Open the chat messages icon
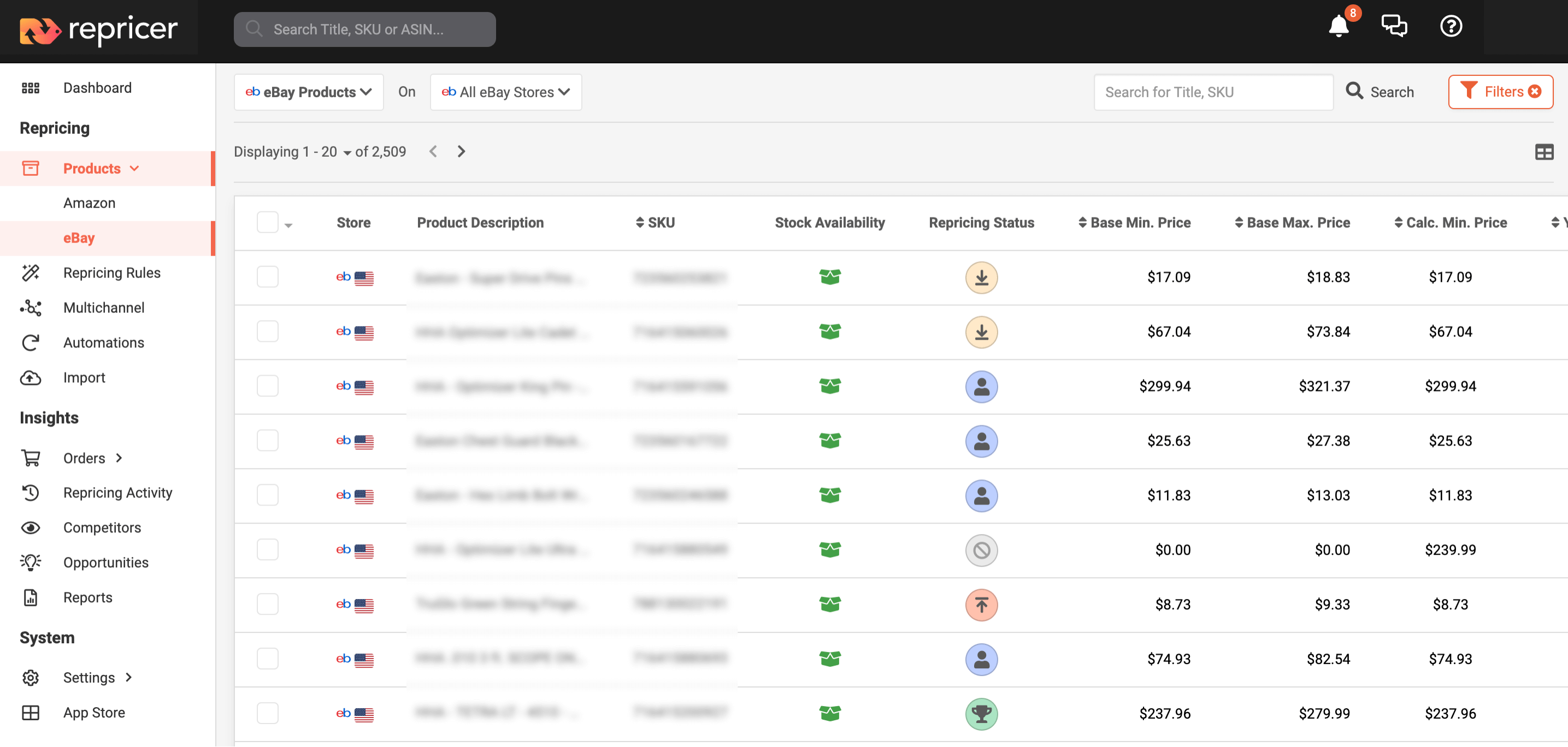 [x=1393, y=27]
